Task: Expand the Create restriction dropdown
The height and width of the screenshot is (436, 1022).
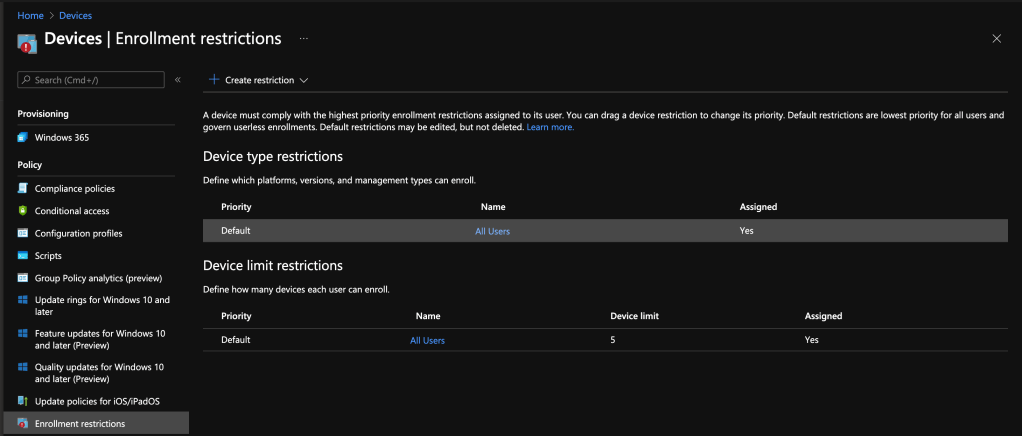Action: 259,80
